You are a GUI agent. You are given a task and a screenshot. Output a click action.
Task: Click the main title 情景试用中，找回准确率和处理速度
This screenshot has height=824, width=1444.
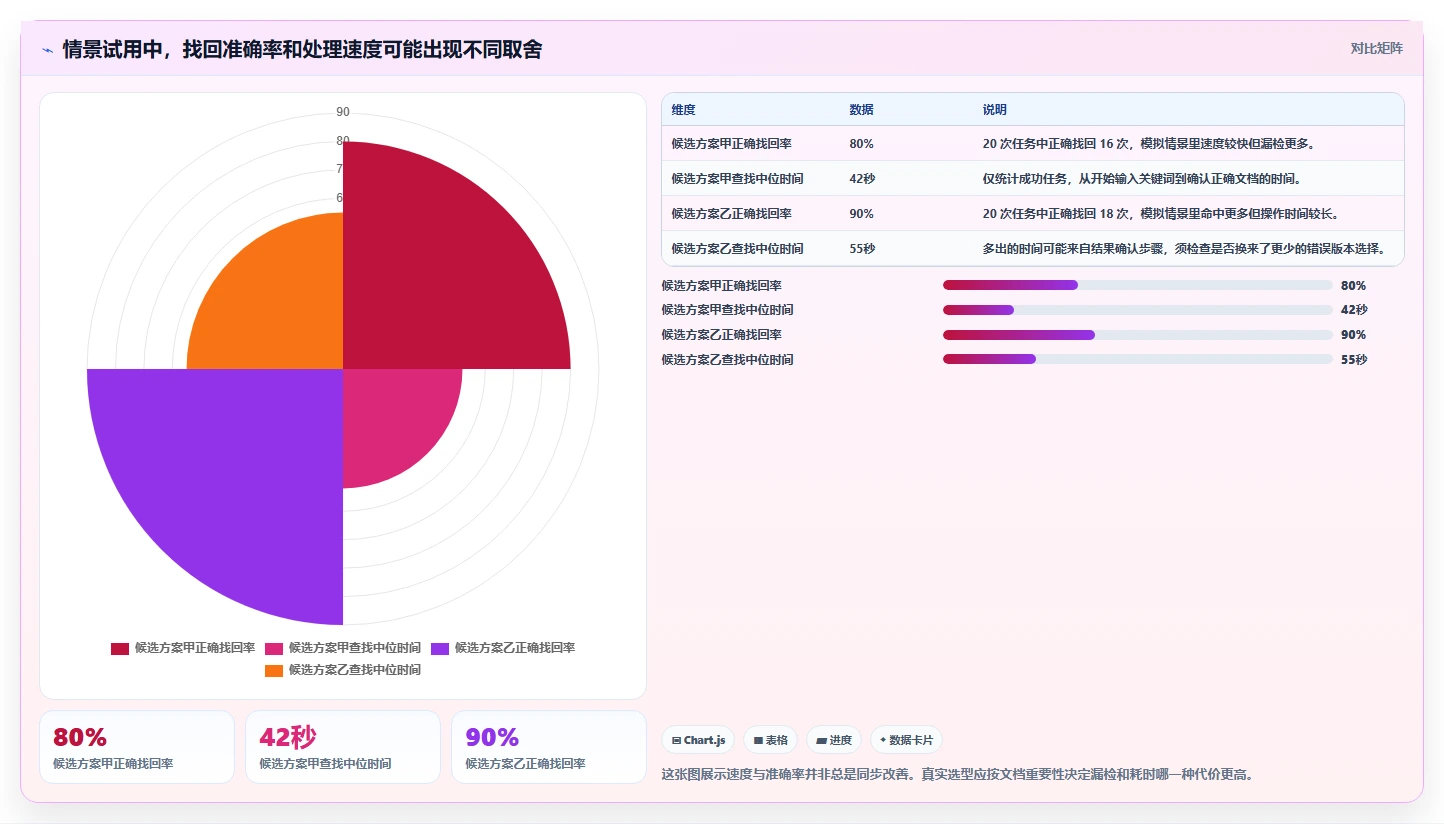pyautogui.click(x=302, y=49)
